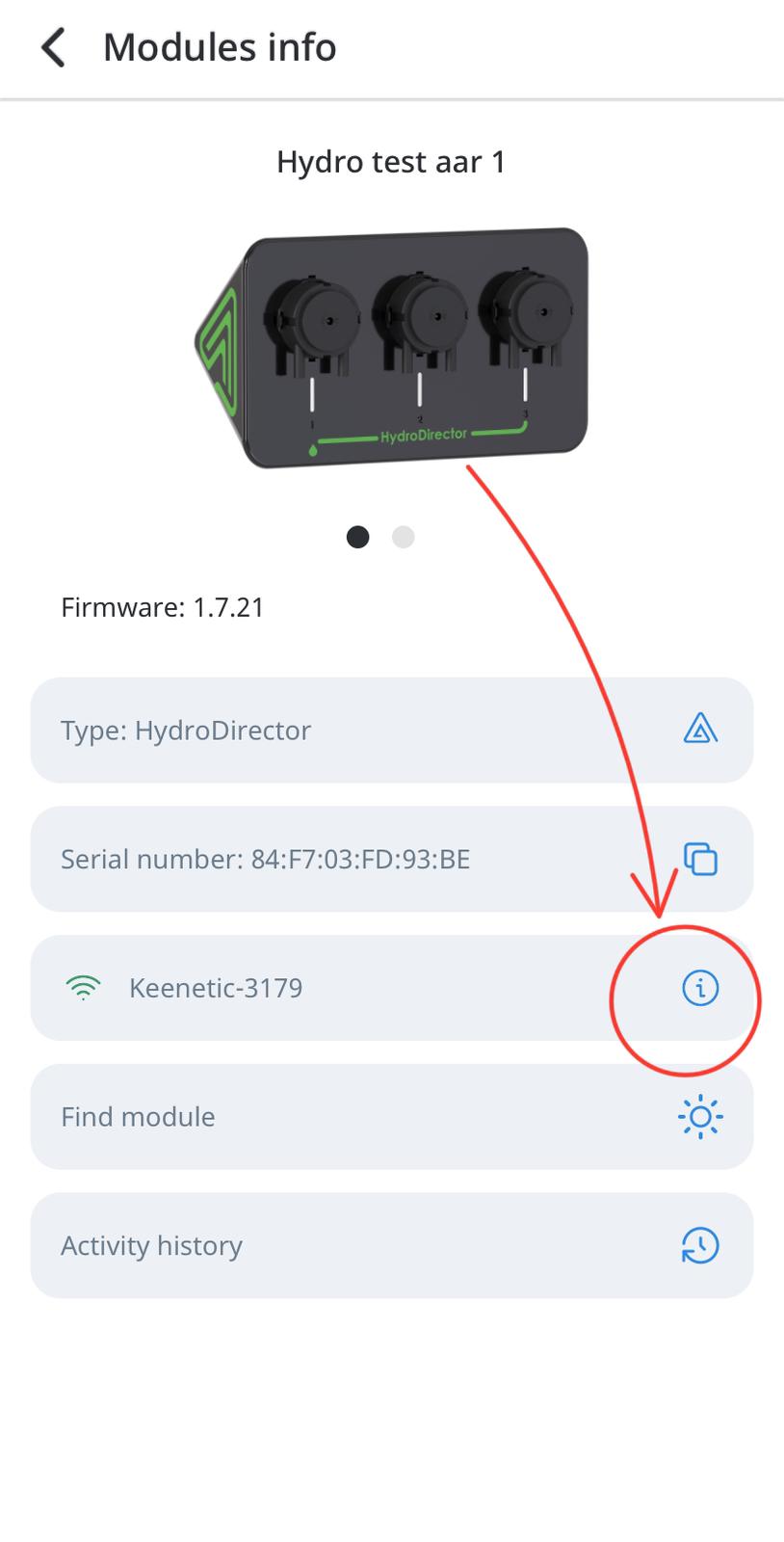Open the Activity history row
Screen dimensions: 784x1542
pyautogui.click(x=392, y=1245)
